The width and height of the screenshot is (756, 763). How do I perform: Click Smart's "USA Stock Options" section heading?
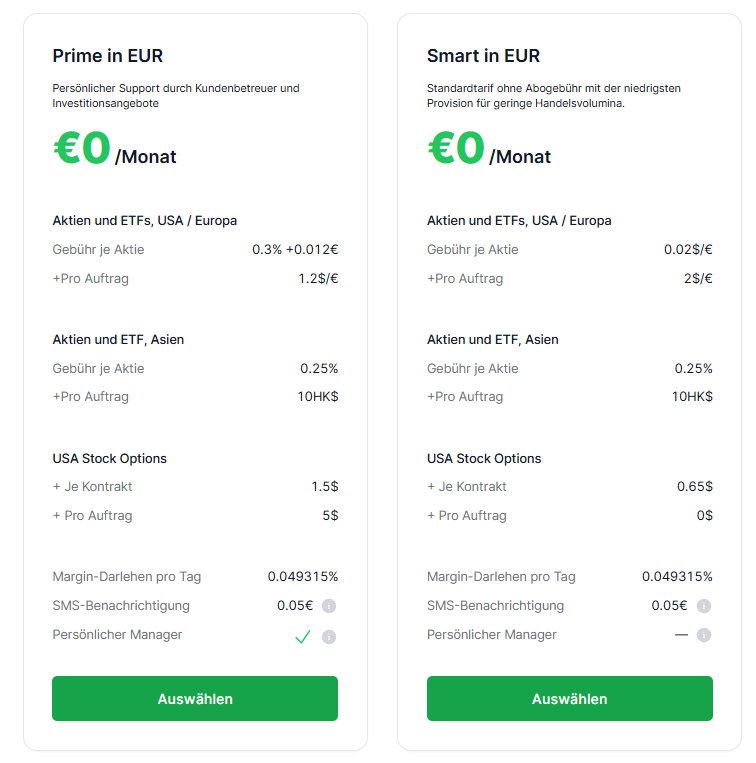[484, 459]
